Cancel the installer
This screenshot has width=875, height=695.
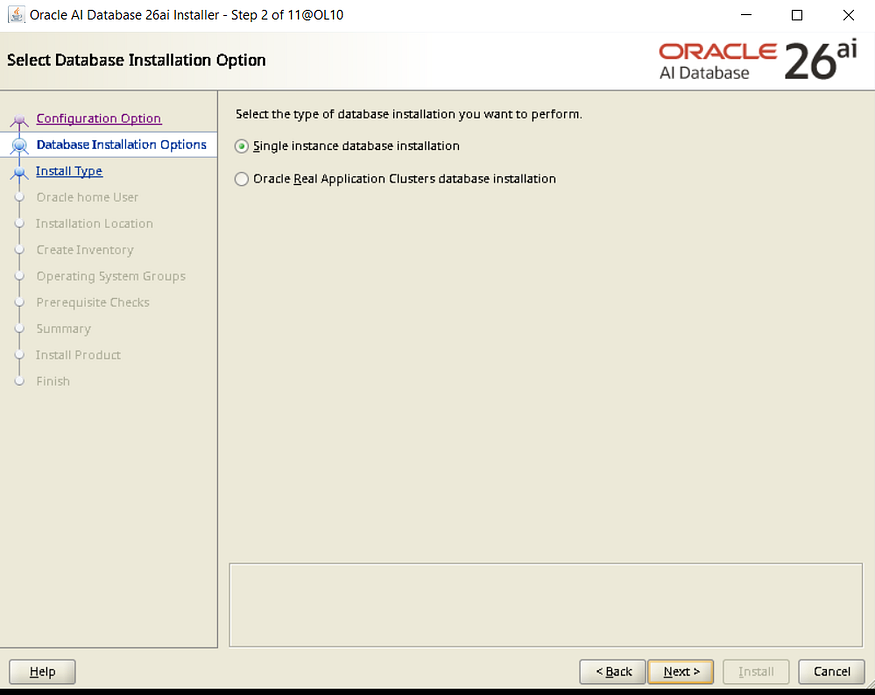tap(831, 672)
